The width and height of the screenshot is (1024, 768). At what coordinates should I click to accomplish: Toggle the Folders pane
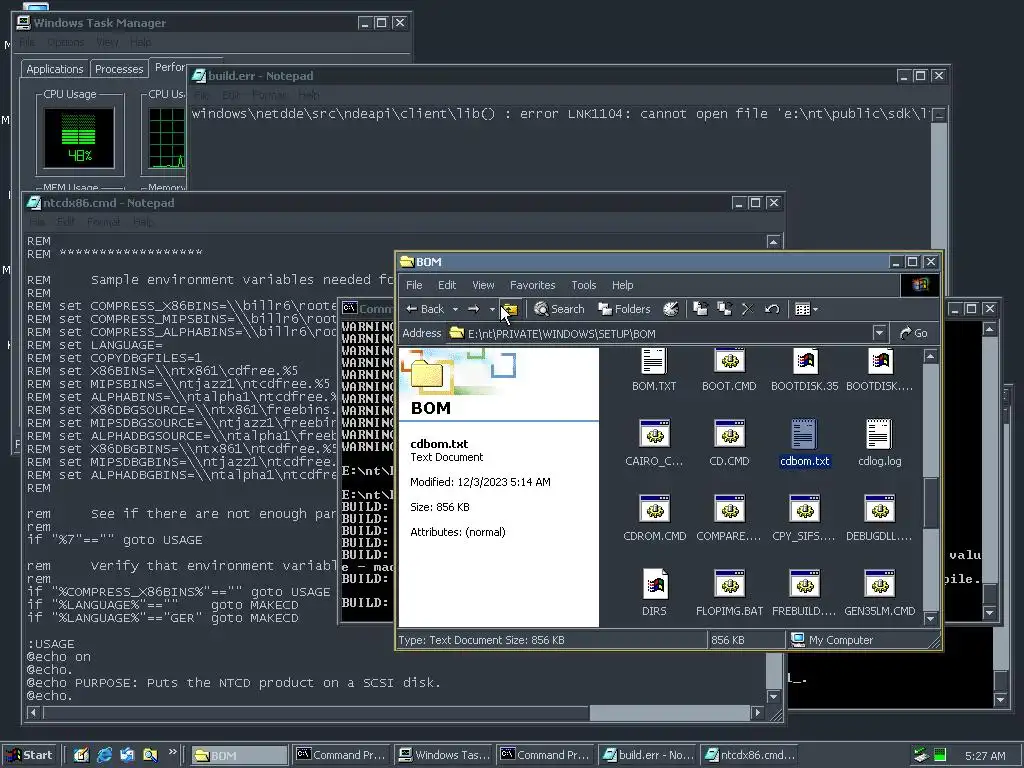624,309
